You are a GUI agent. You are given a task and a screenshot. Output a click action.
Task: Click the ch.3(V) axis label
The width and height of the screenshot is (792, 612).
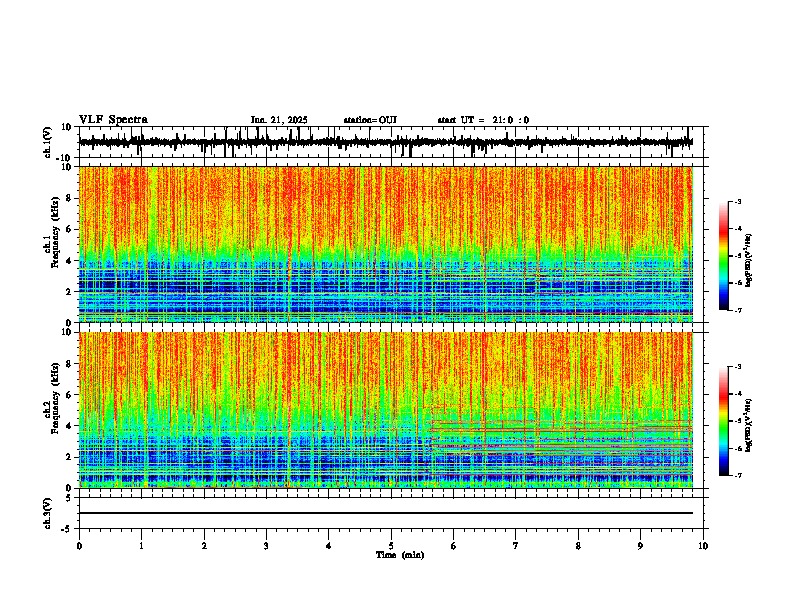pyautogui.click(x=47, y=513)
